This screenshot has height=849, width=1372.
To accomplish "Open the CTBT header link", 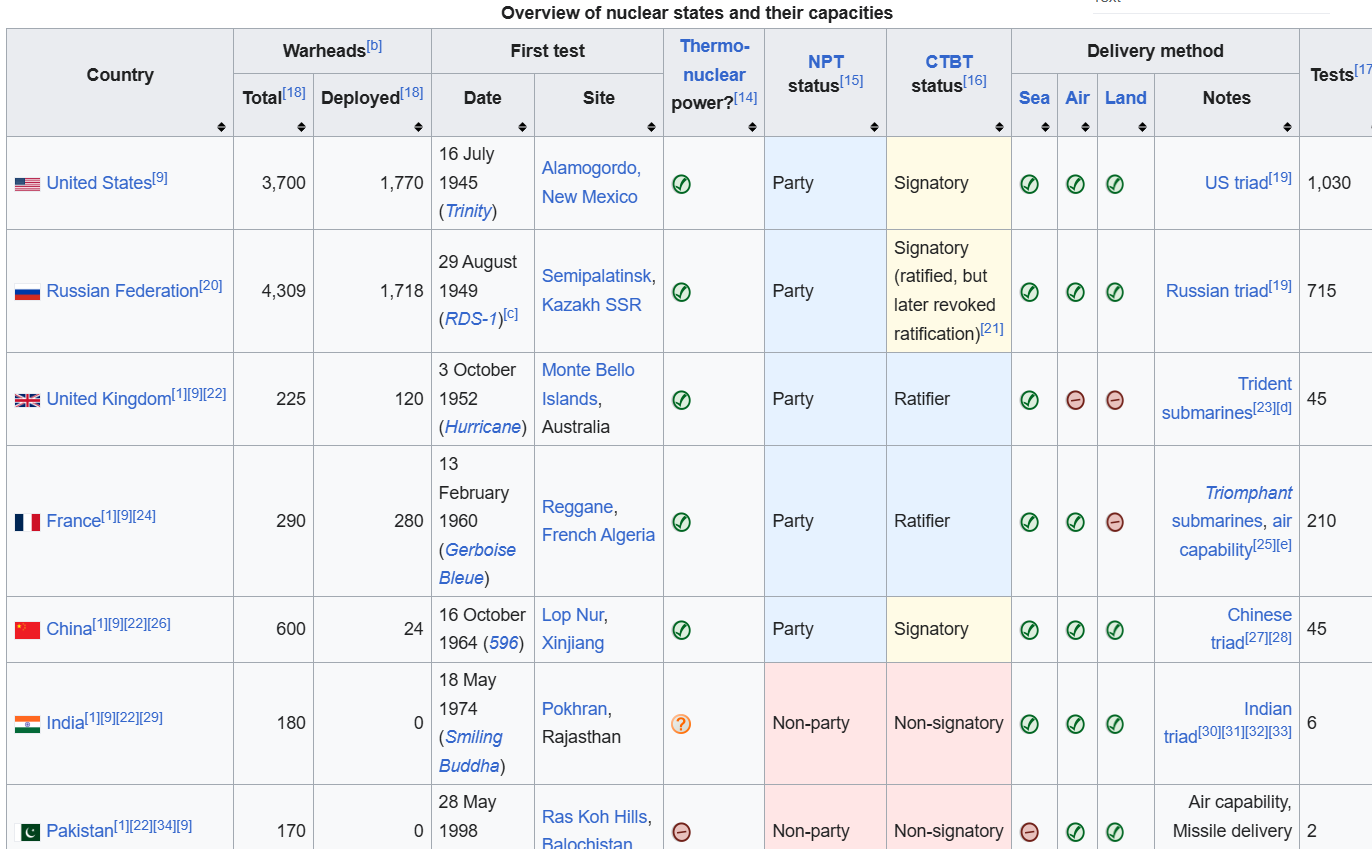I will point(949,62).
